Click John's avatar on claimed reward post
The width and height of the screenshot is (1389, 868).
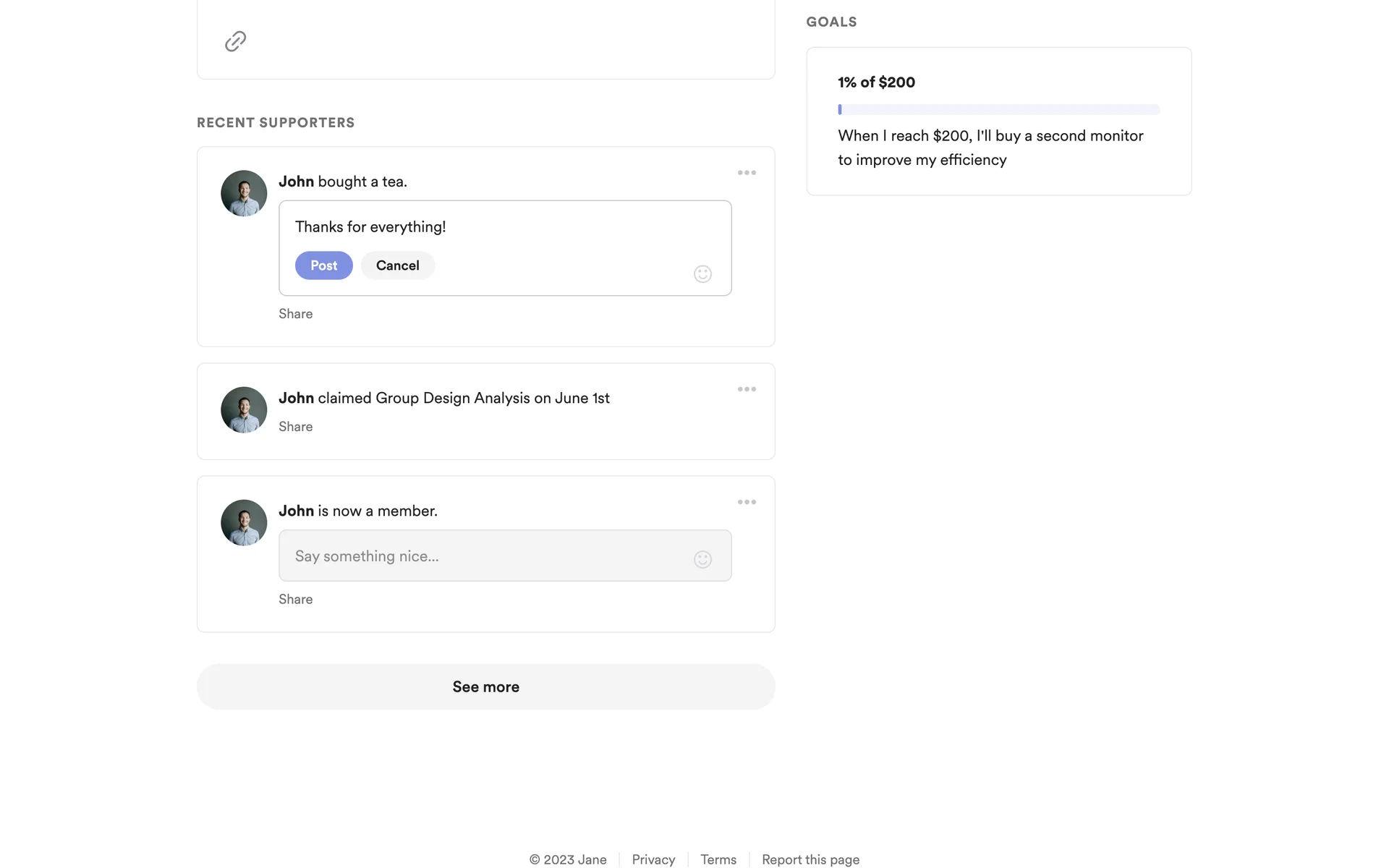click(x=244, y=410)
